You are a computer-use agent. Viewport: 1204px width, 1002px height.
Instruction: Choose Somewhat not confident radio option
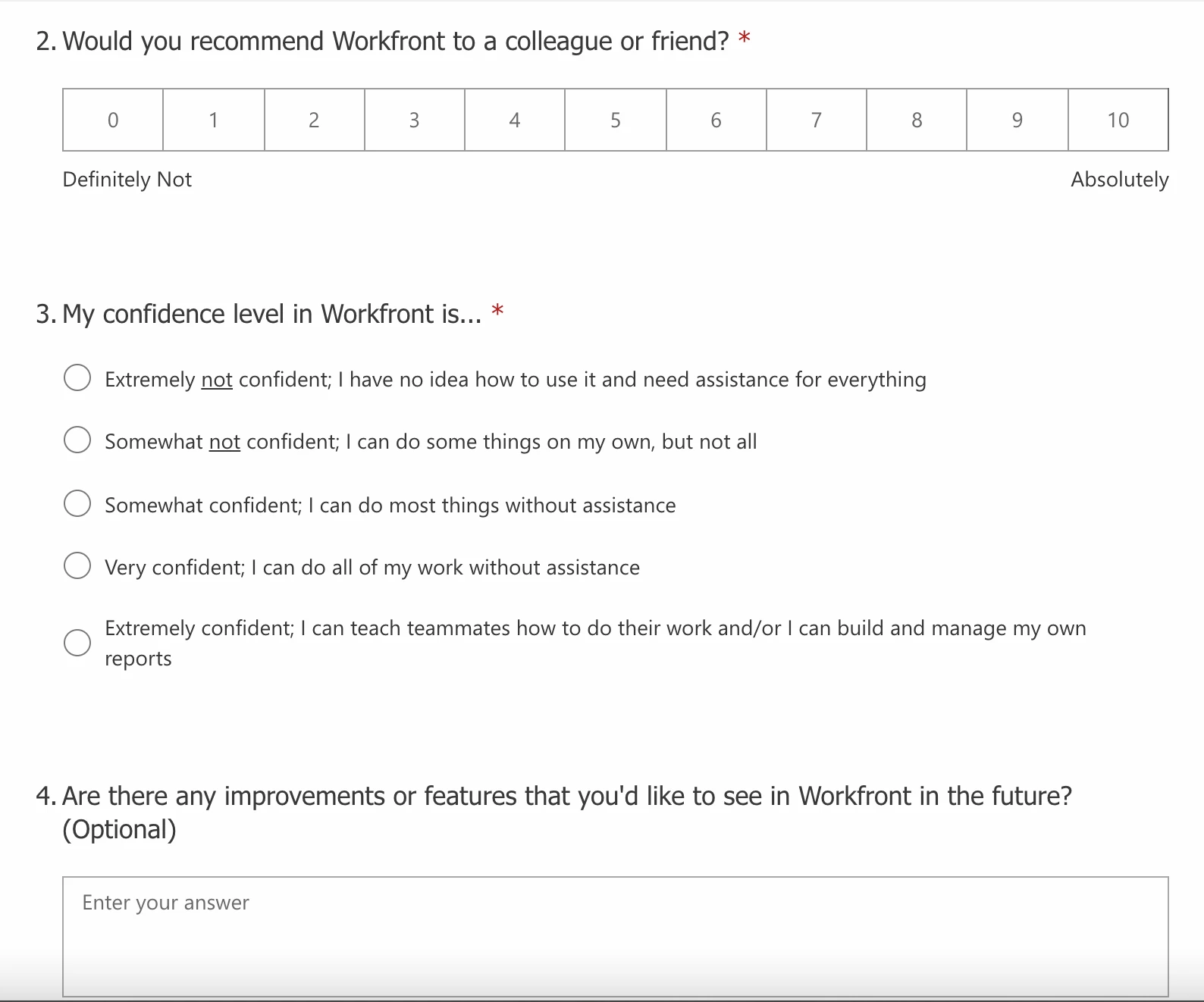(77, 440)
